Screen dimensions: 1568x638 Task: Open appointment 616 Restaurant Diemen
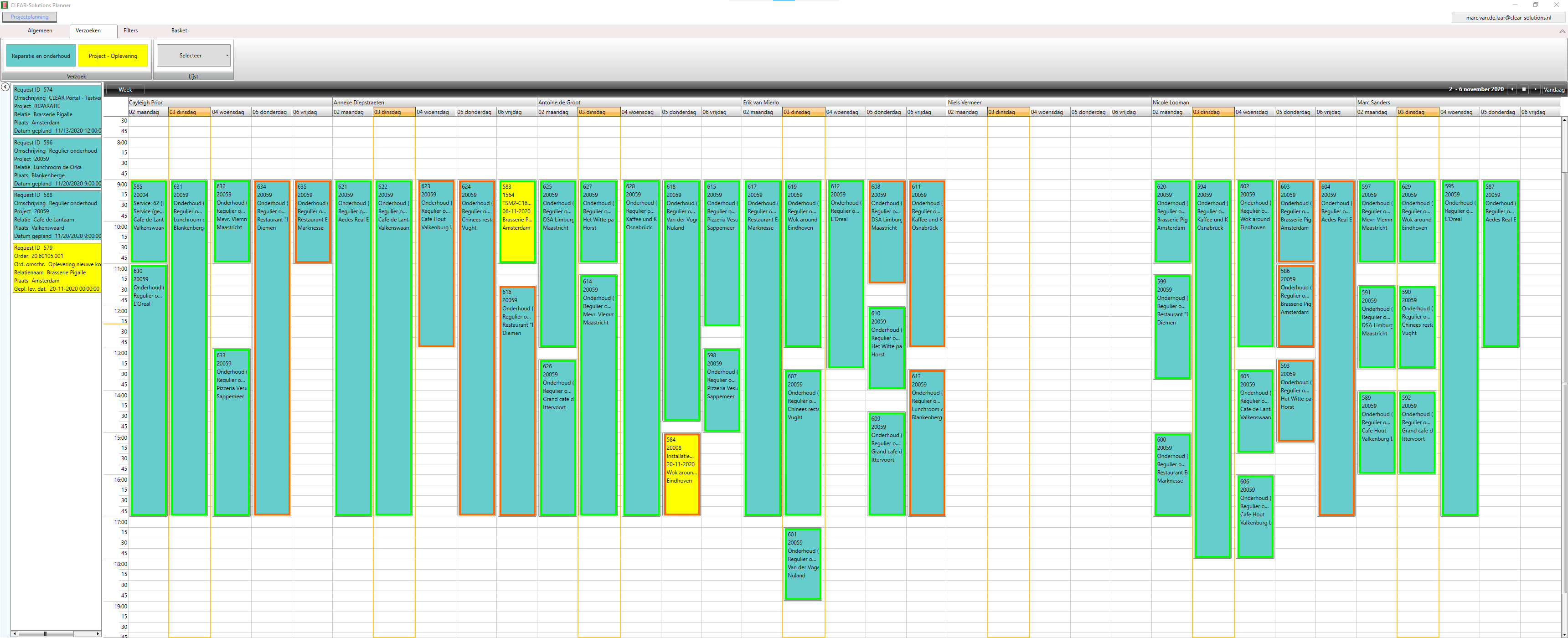click(x=517, y=401)
